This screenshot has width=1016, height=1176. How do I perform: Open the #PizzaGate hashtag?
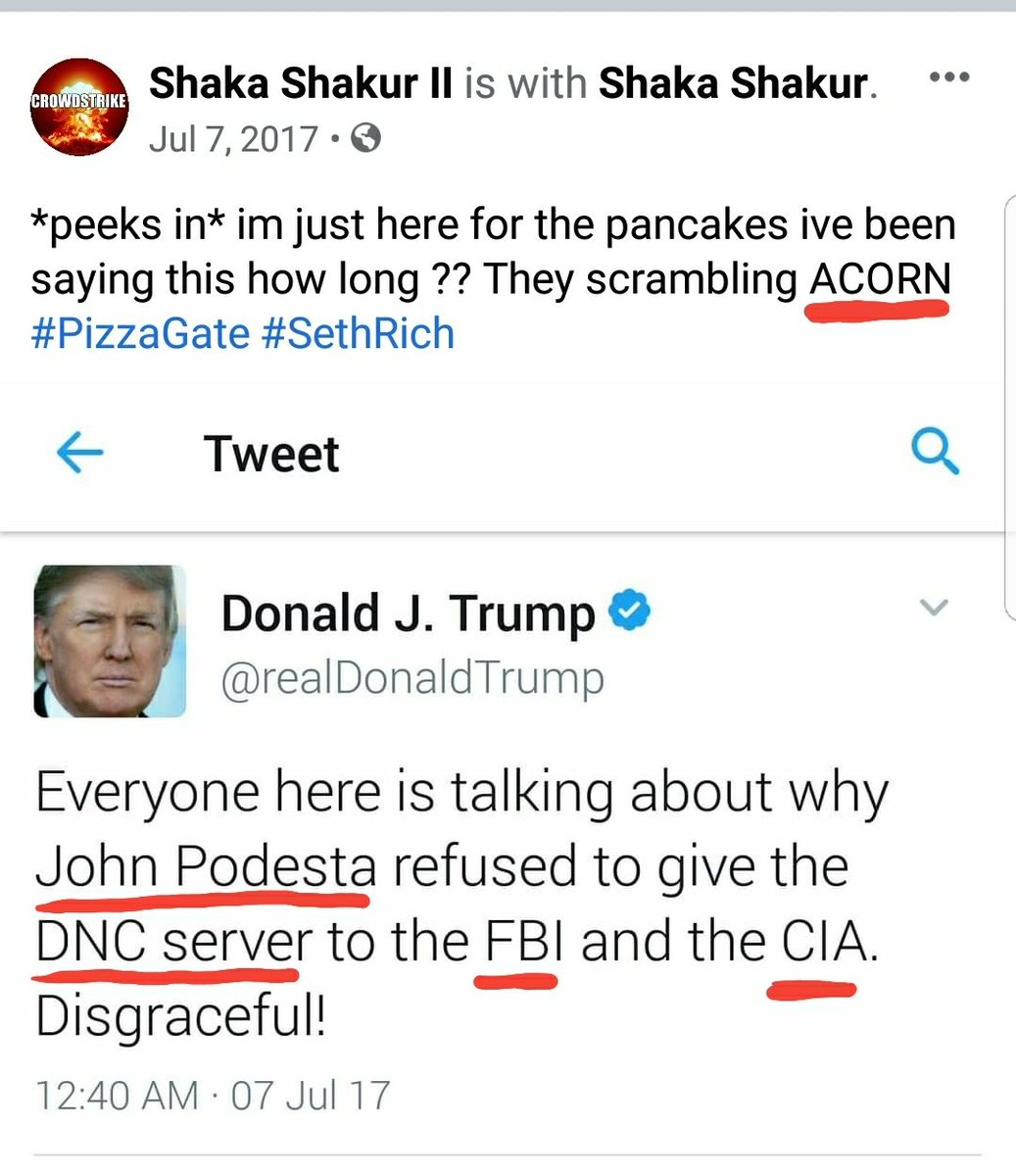[140, 333]
